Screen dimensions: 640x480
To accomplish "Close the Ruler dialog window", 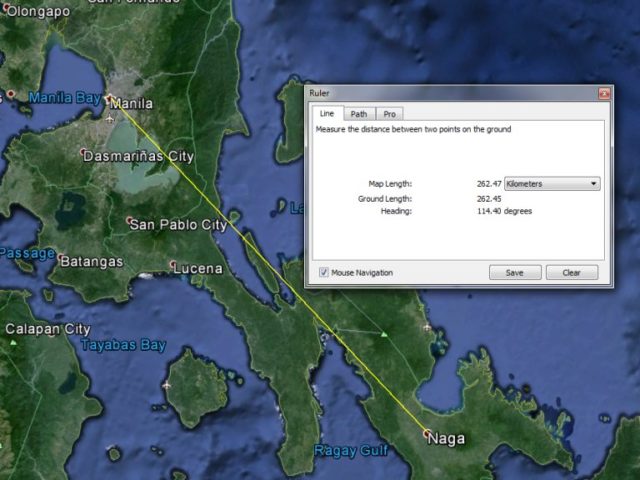I will point(604,93).
